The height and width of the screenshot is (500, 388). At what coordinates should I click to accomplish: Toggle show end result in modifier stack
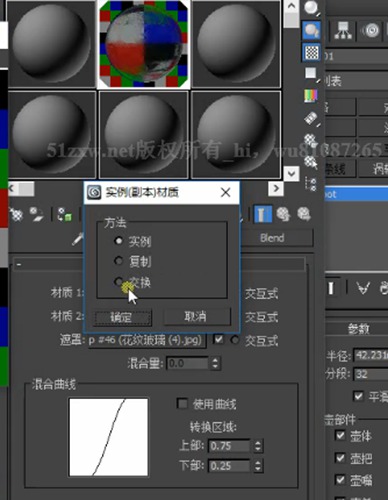[331, 287]
